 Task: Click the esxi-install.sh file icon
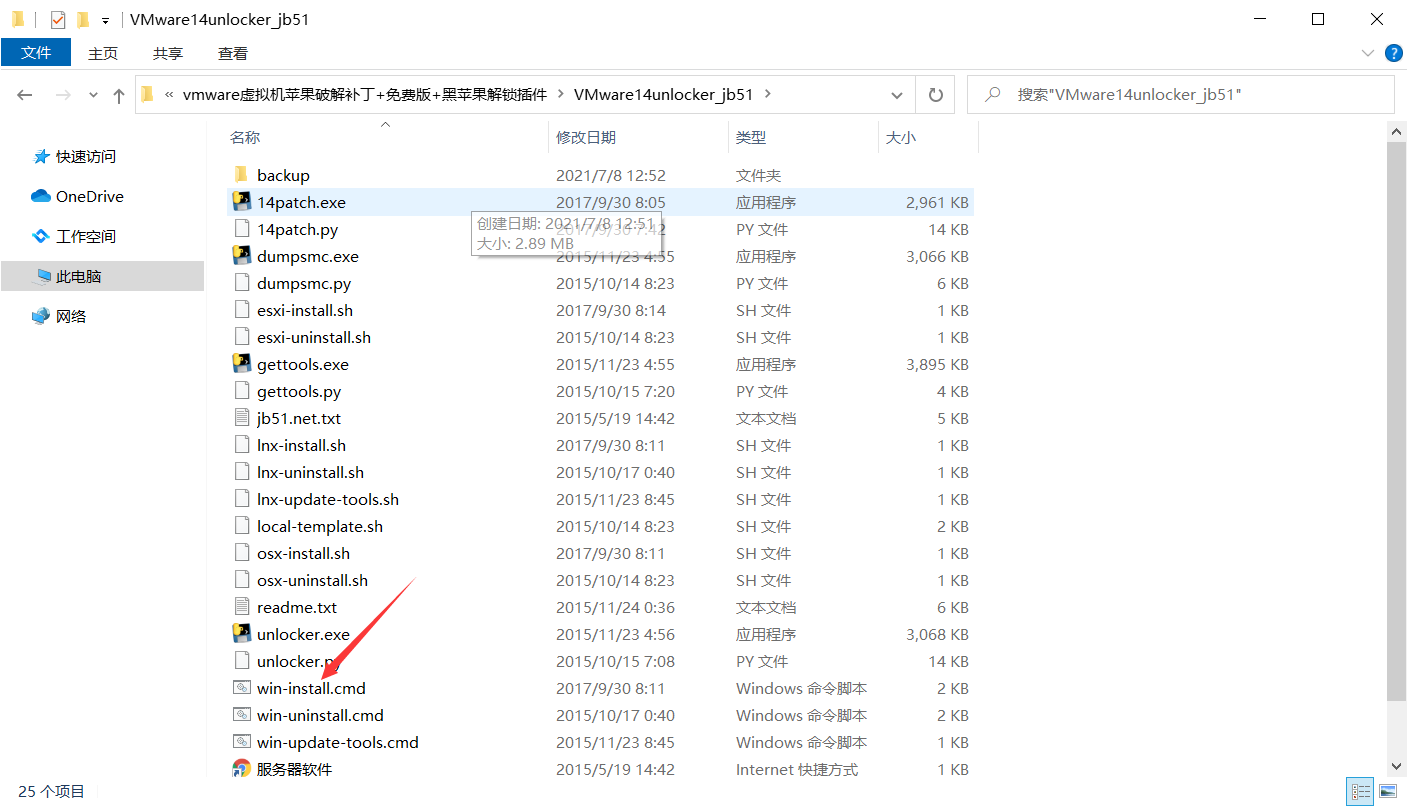[x=241, y=310]
